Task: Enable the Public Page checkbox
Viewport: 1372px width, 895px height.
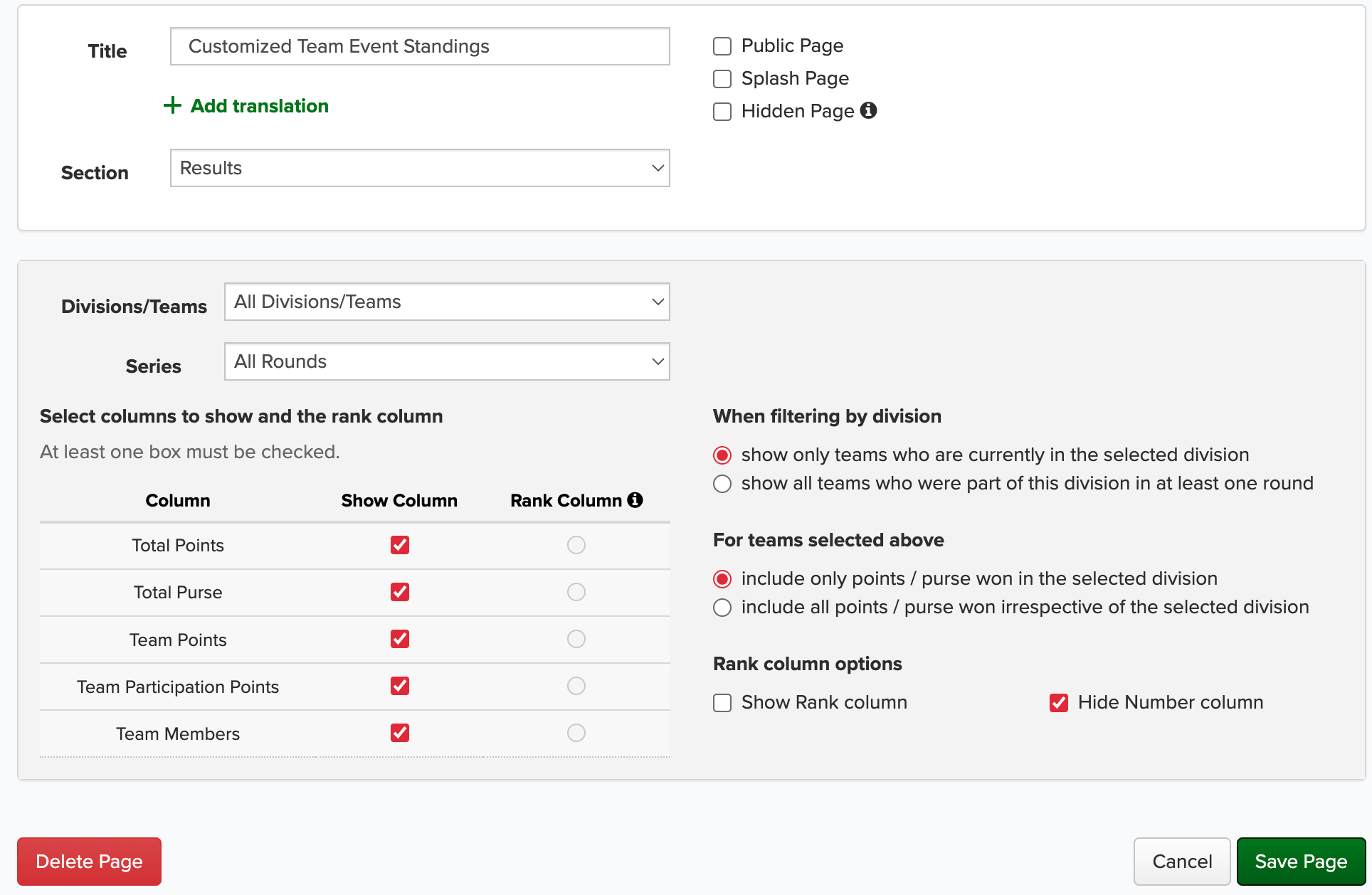Action: point(722,46)
